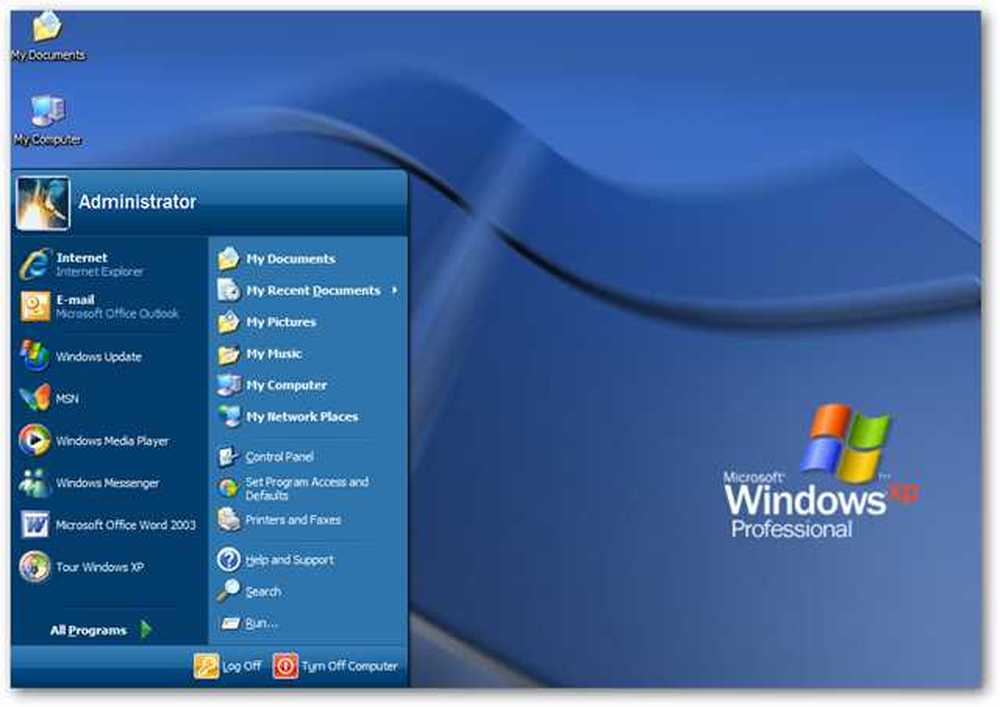Select the Log Off label
Viewport: 1000px width, 707px height.
[242, 666]
